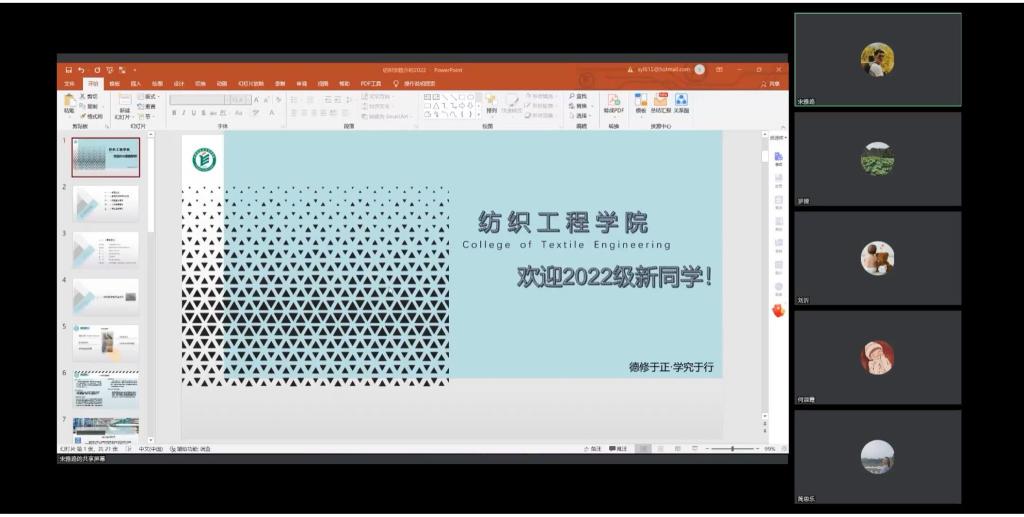Toggle Bold text formatting
Screen dimensions: 1024x517
click(174, 113)
